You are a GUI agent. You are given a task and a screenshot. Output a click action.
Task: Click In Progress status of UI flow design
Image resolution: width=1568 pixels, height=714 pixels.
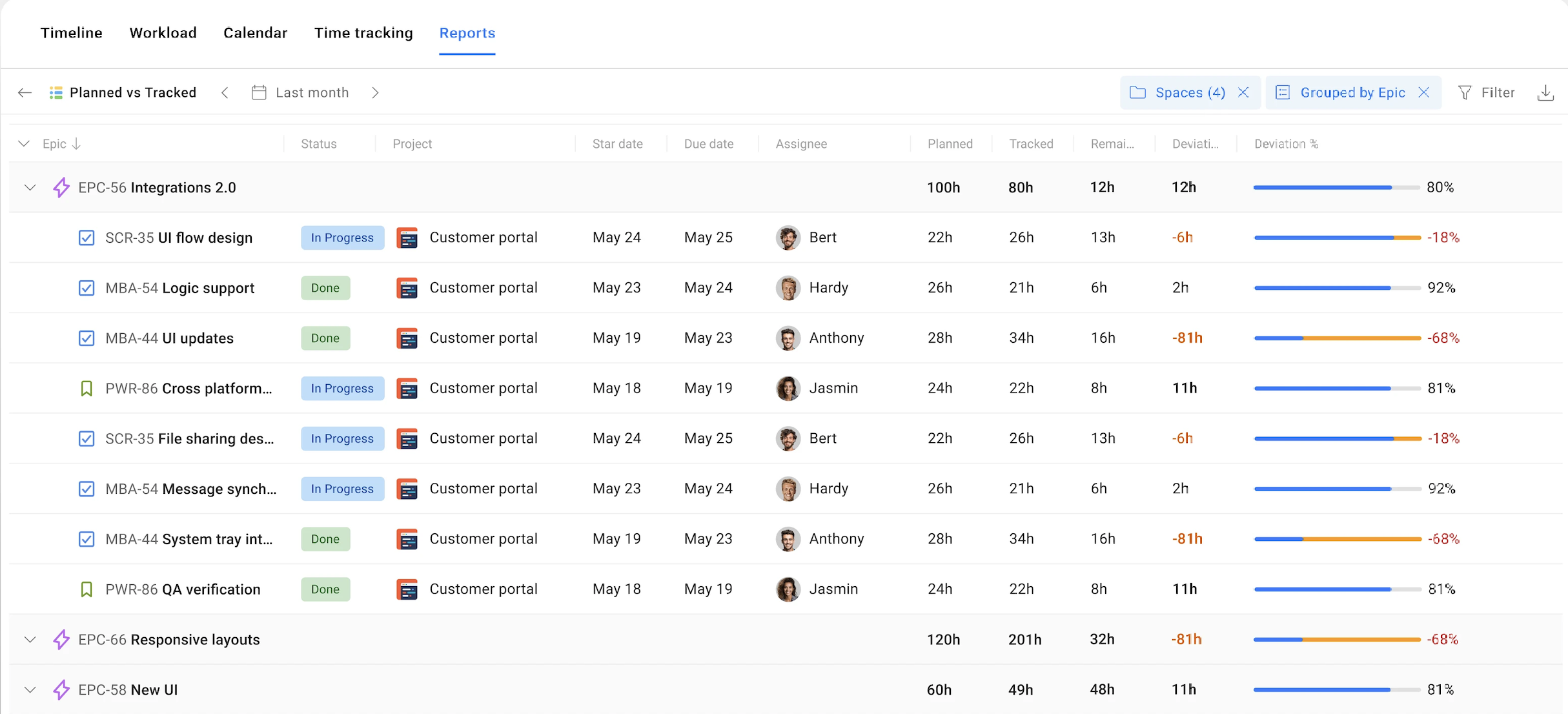342,238
